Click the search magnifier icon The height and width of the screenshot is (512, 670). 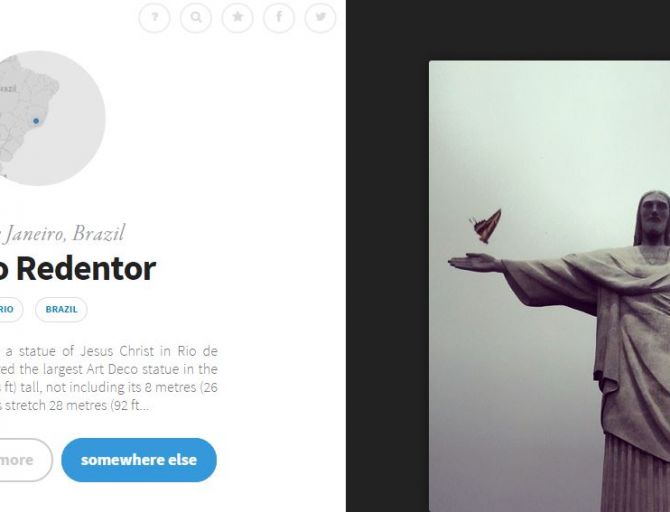(196, 18)
